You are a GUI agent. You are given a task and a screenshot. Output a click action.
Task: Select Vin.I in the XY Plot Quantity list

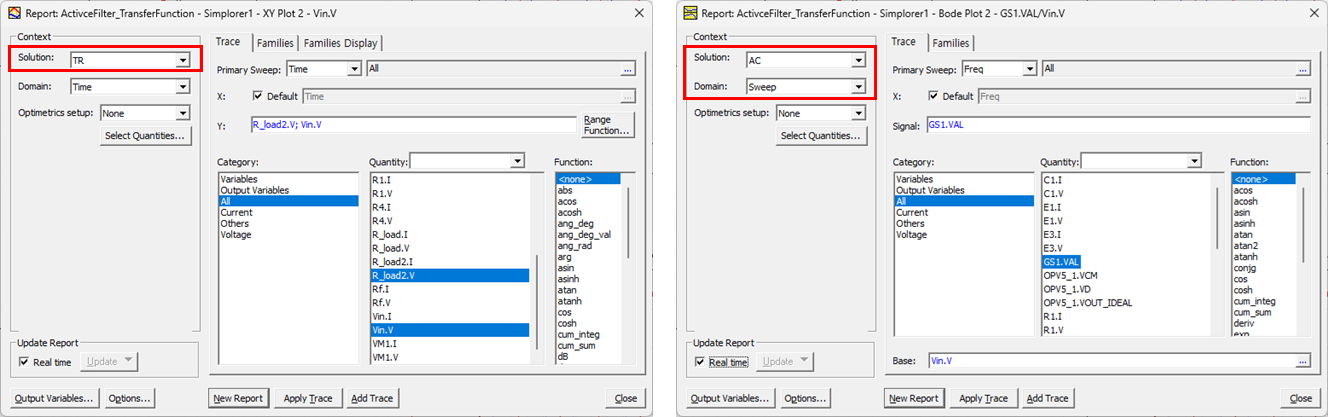pos(380,316)
